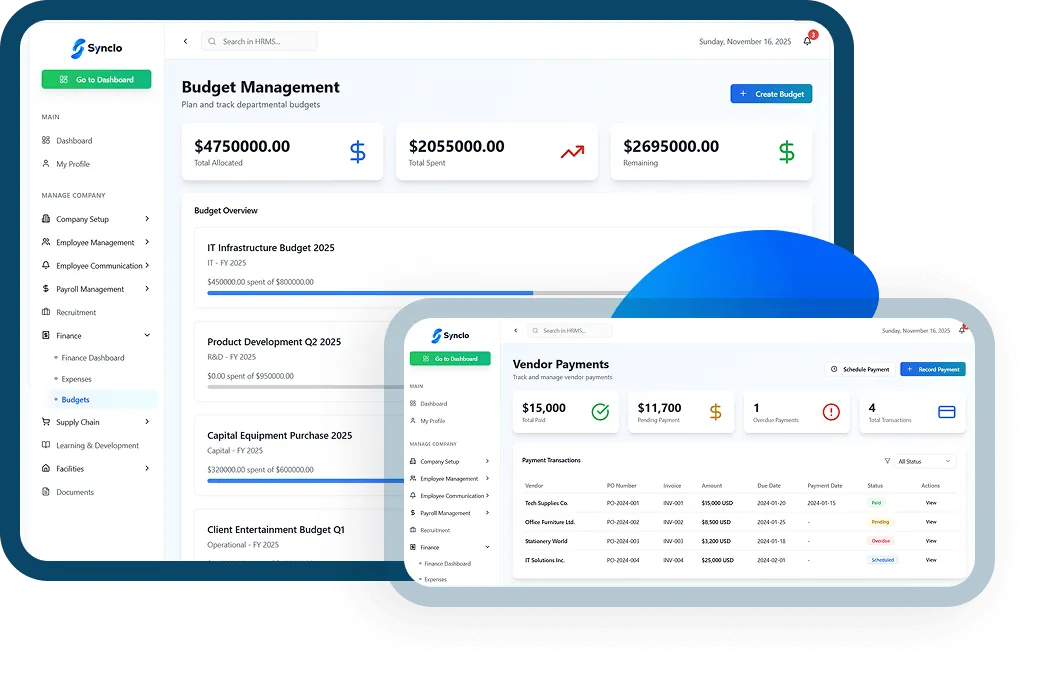
Task: Click the Search in HRMS field on Budget page
Action: [x=260, y=41]
